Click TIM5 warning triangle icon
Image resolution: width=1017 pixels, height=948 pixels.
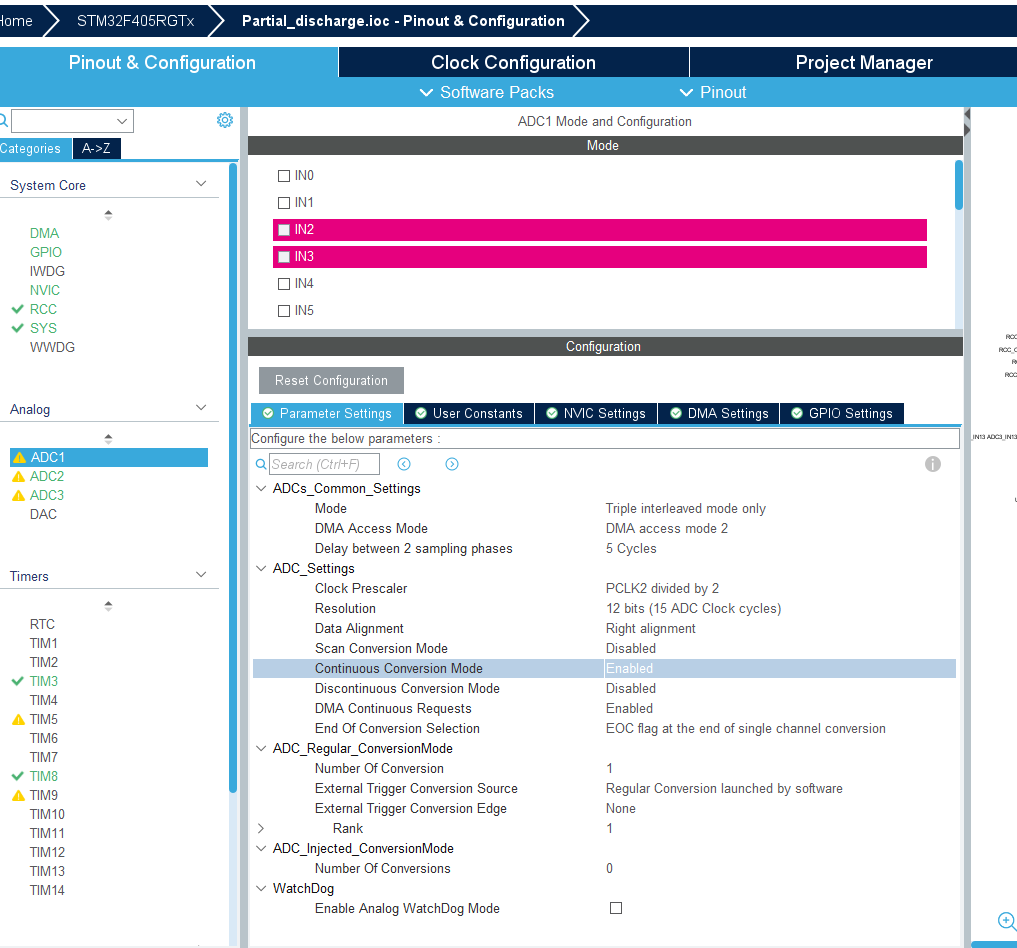pos(19,719)
